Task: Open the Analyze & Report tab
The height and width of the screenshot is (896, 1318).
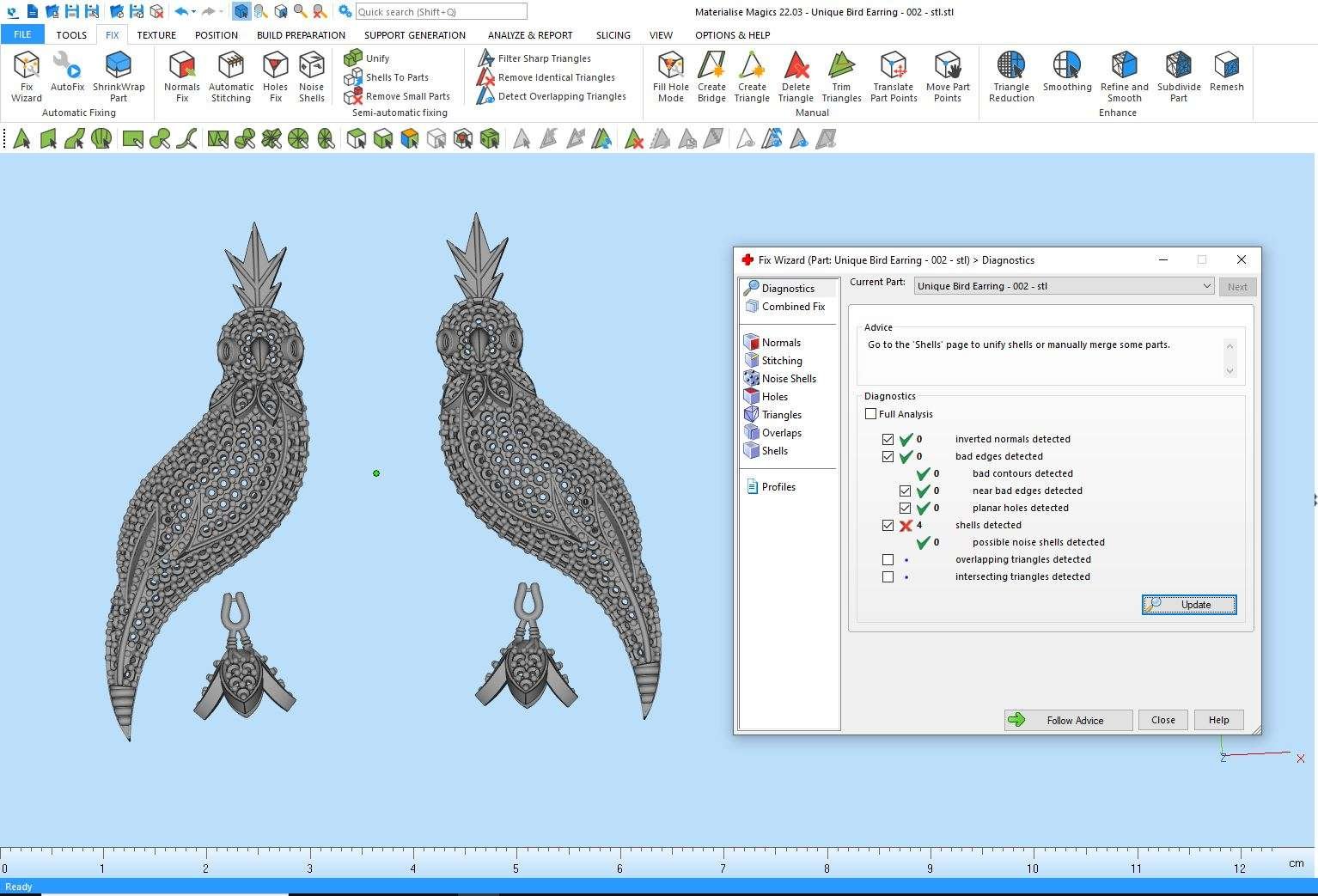Action: point(529,35)
